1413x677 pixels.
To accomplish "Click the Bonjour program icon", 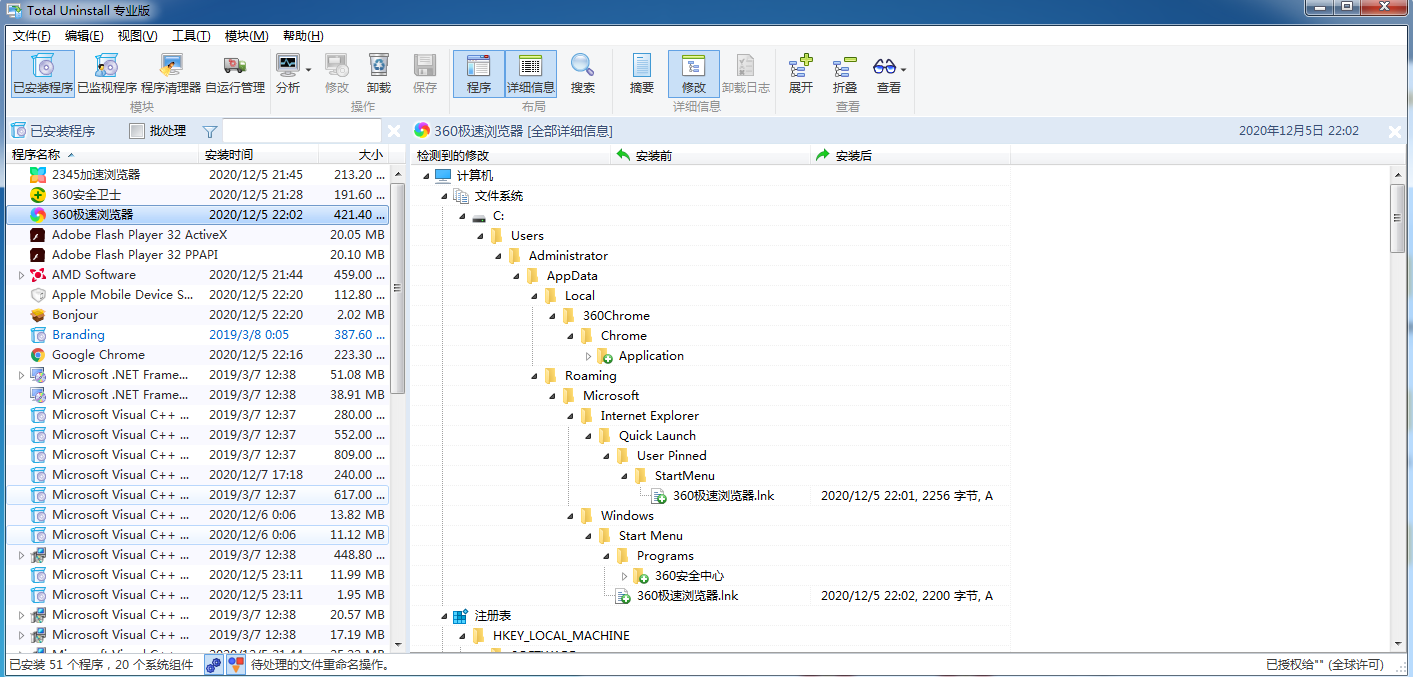I will (x=38, y=315).
